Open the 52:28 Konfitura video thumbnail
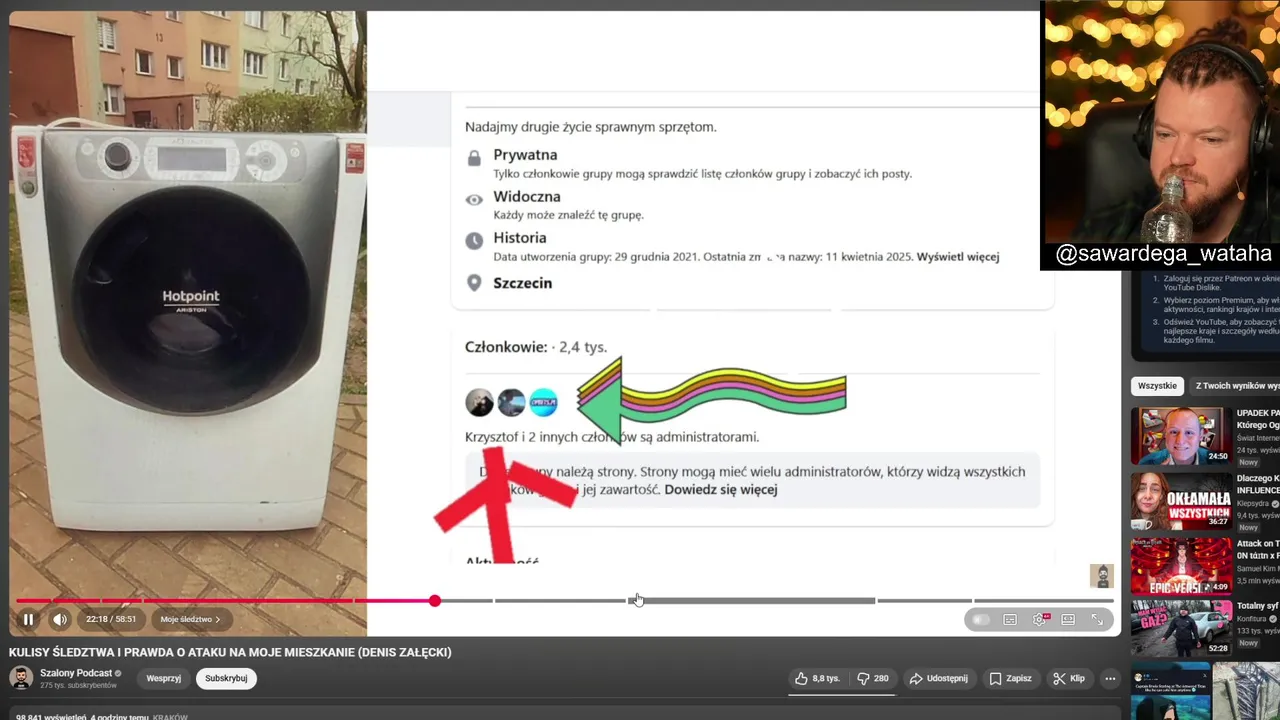 pos(1181,628)
